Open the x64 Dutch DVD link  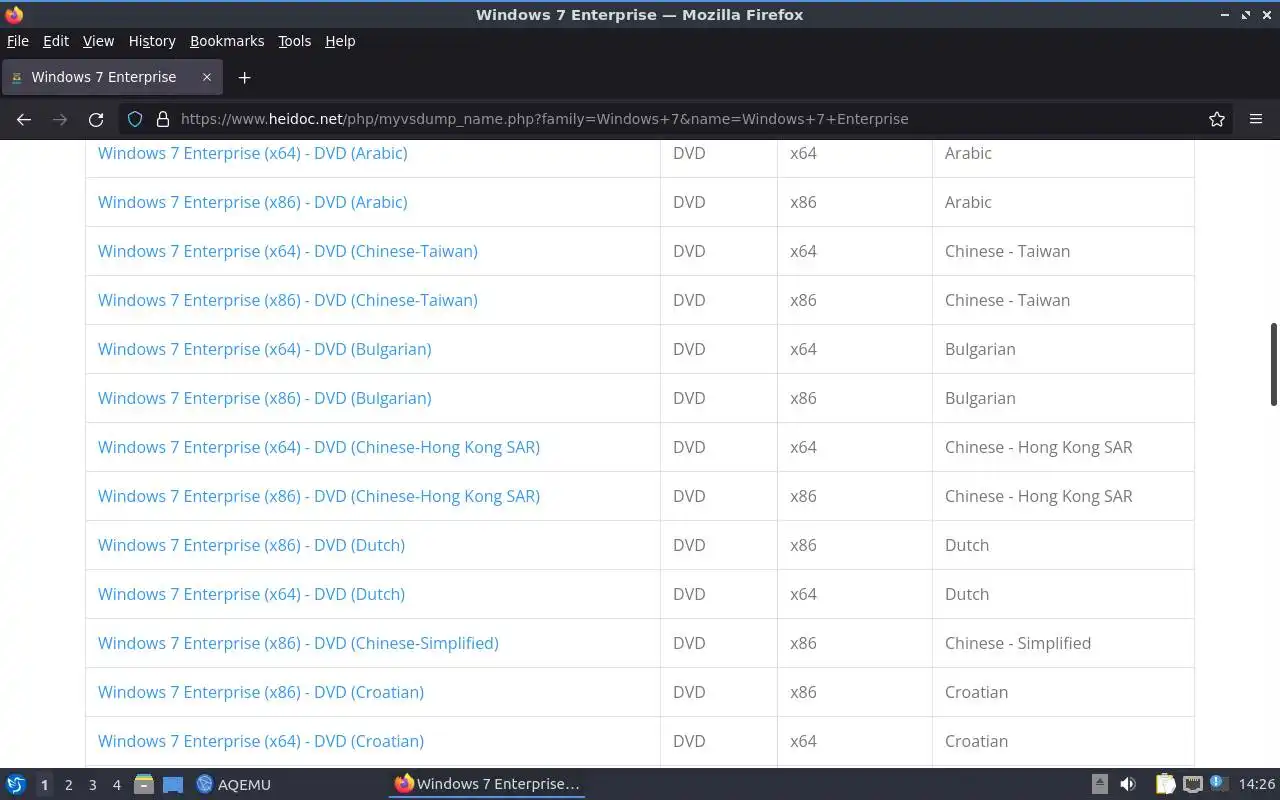click(252, 594)
